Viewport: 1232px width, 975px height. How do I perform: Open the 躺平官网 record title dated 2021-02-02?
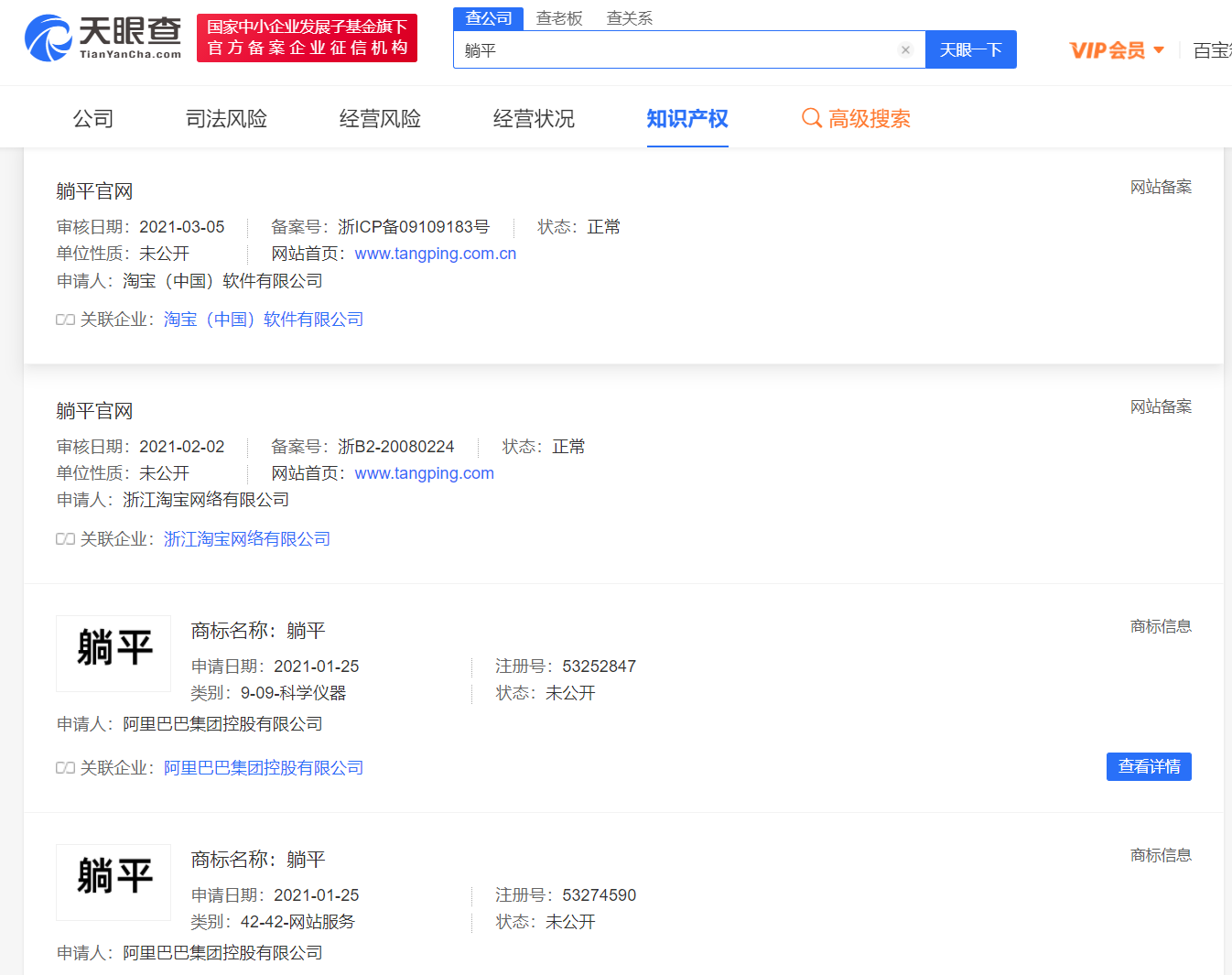[94, 411]
